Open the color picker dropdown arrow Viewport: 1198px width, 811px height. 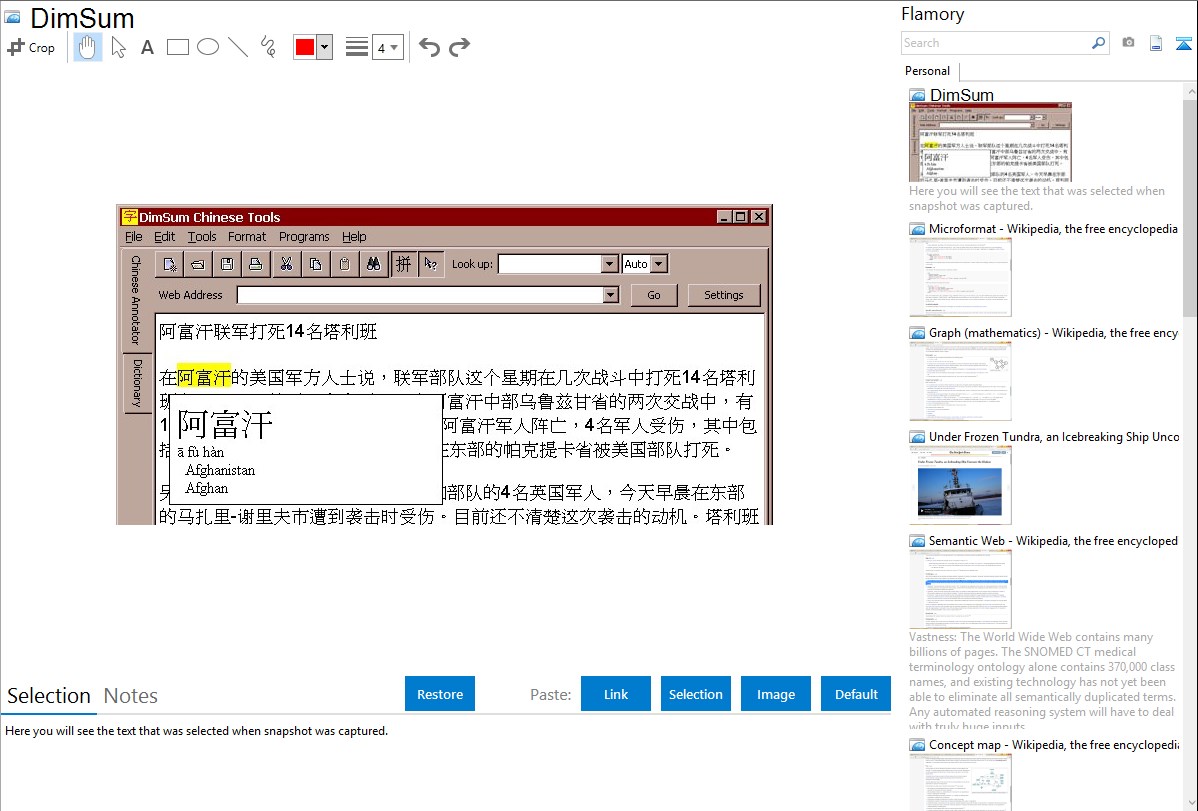tap(325, 47)
